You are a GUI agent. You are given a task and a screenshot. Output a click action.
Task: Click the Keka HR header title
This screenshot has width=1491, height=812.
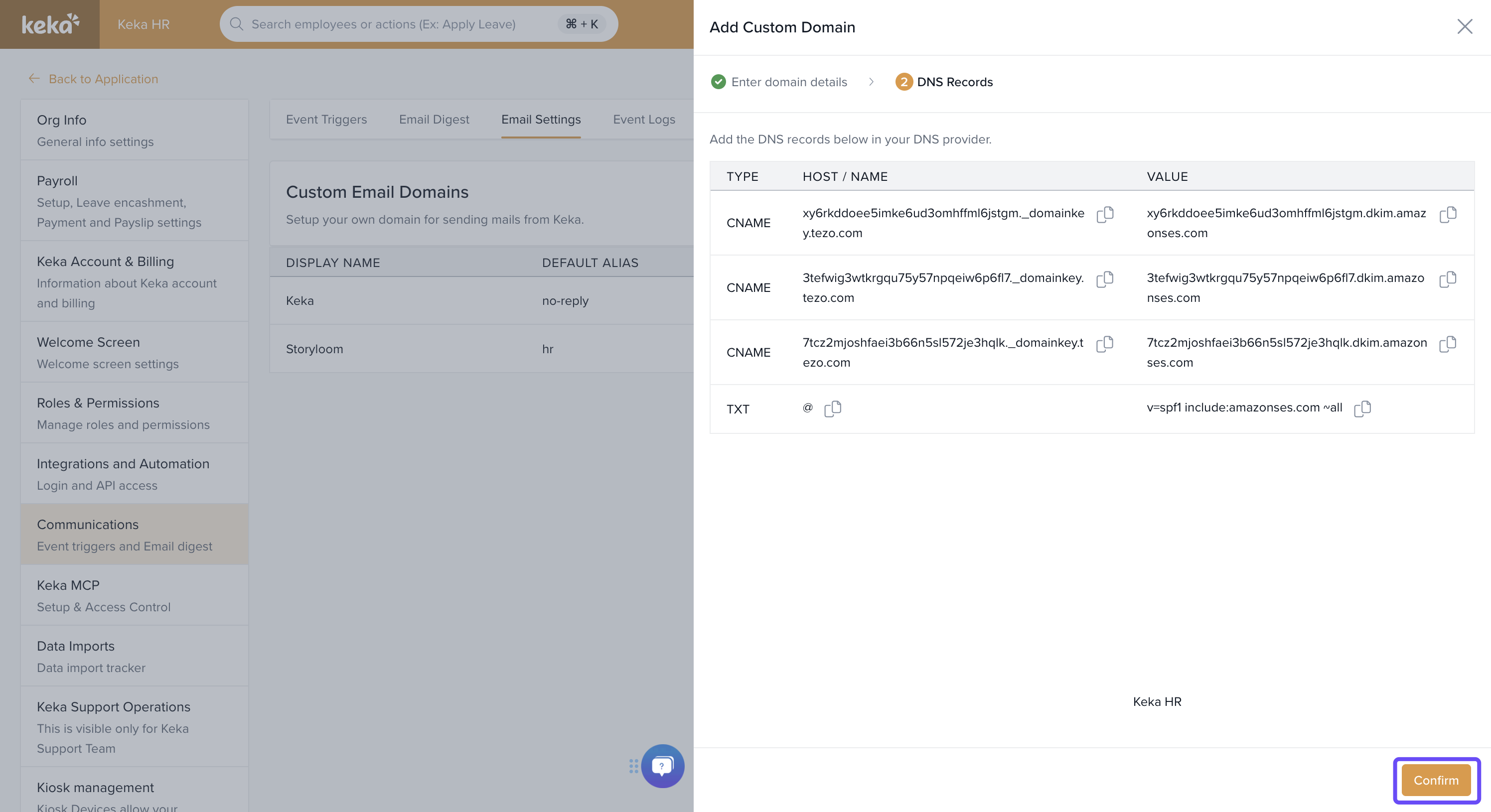point(144,24)
